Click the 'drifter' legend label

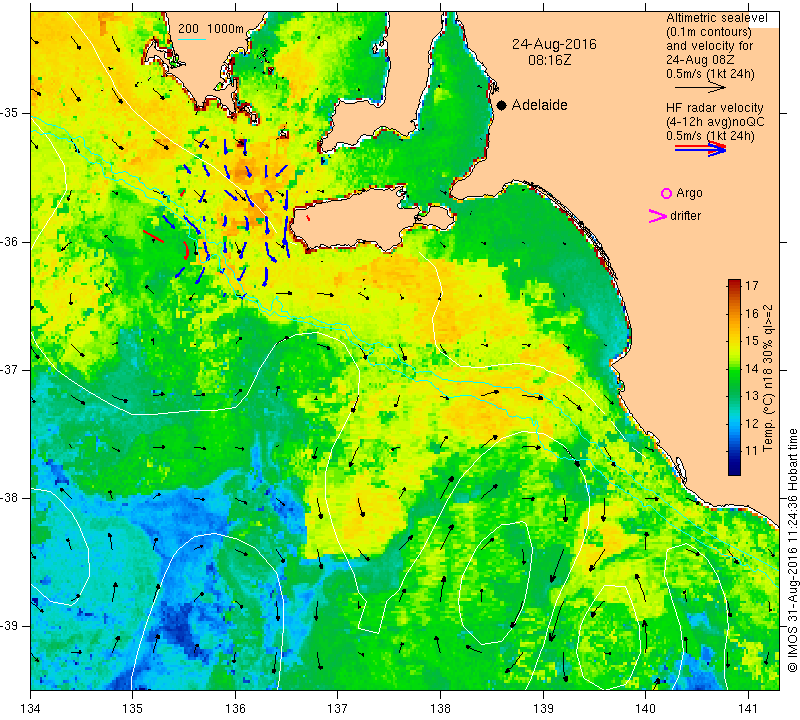(x=685, y=216)
